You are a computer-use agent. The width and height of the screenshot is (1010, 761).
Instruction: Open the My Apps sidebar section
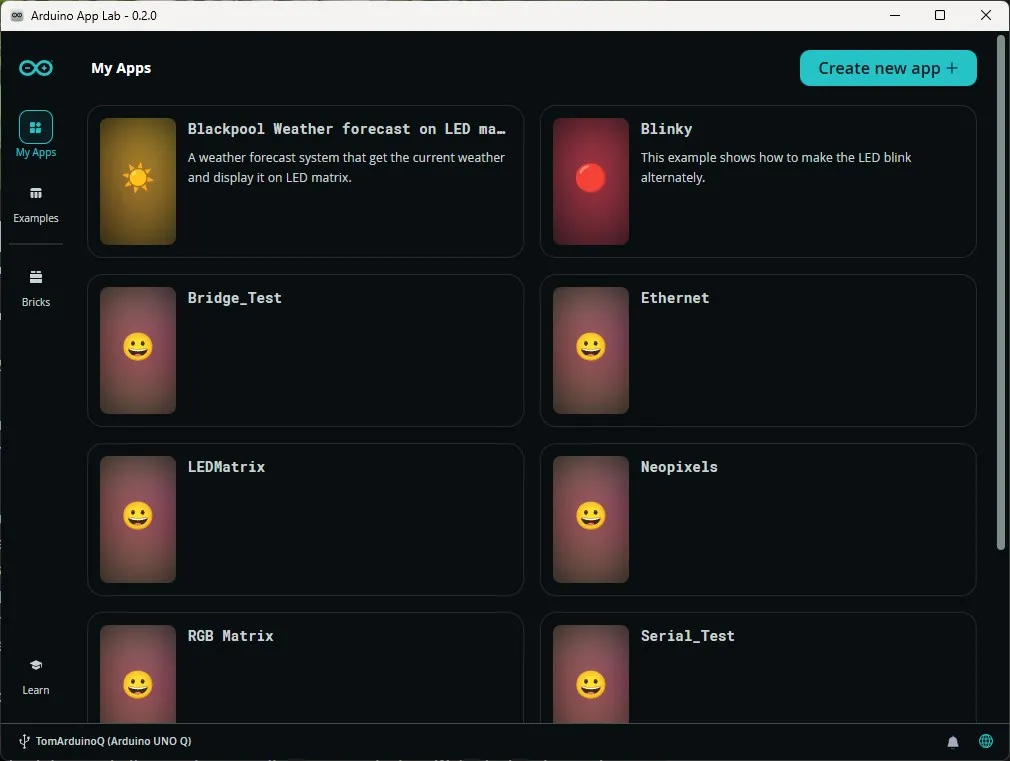click(35, 134)
